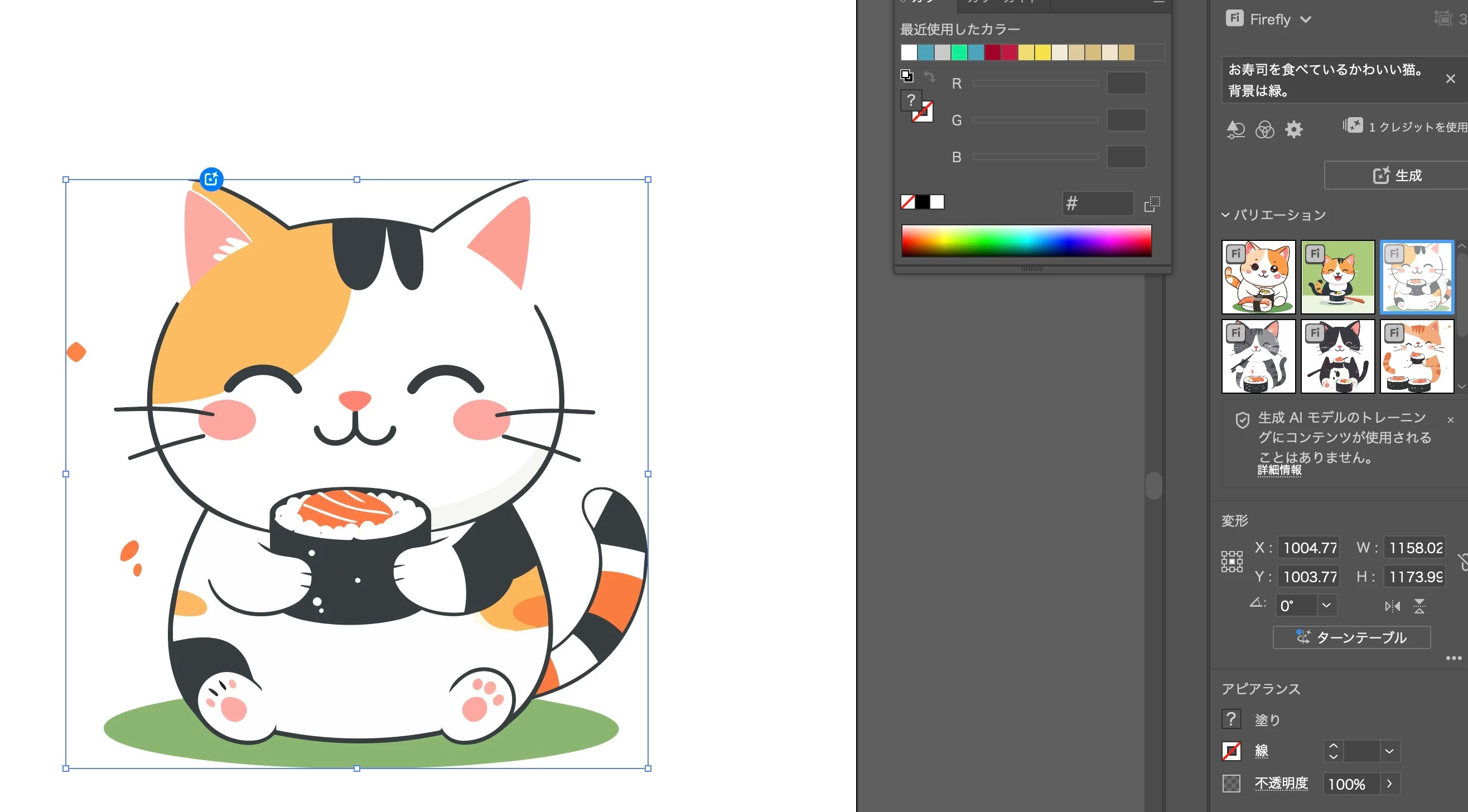Click the generative badge on the artwork bounding box
This screenshot has width=1468, height=812.
click(211, 179)
